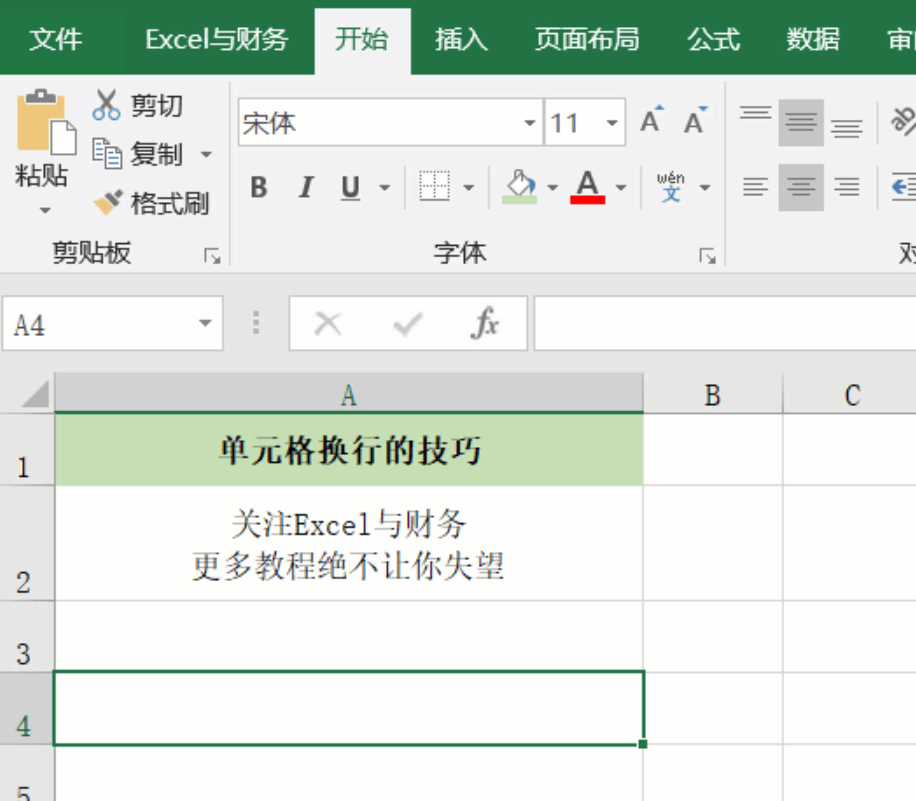Toggle Underline formatting
Viewport: 916px width, 801px height.
coord(351,188)
